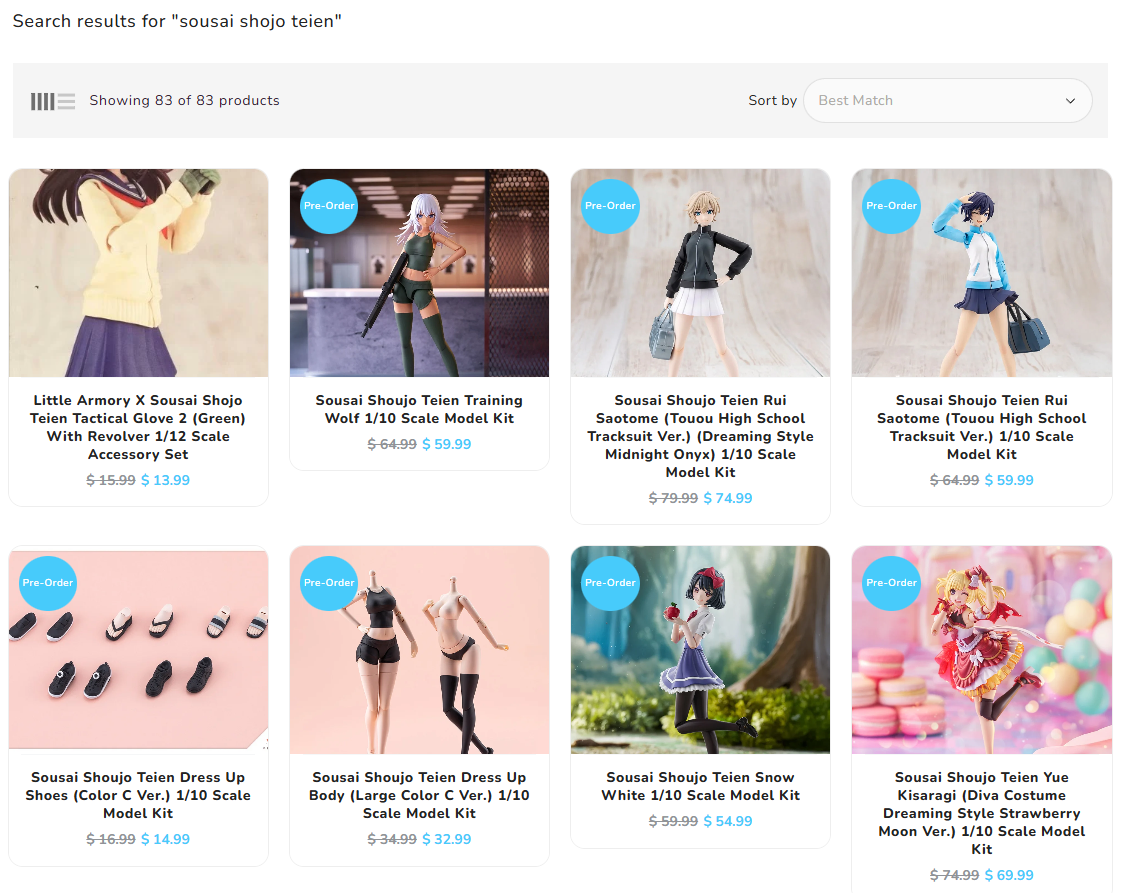Click the Sort by dropdown chevron arrow

[x=1070, y=101]
